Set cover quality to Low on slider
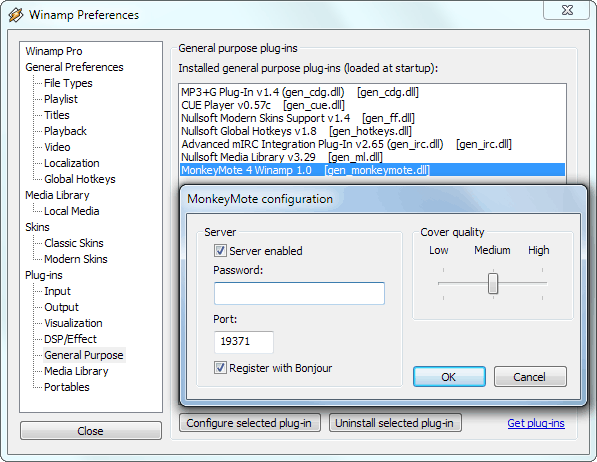 click(x=443, y=283)
